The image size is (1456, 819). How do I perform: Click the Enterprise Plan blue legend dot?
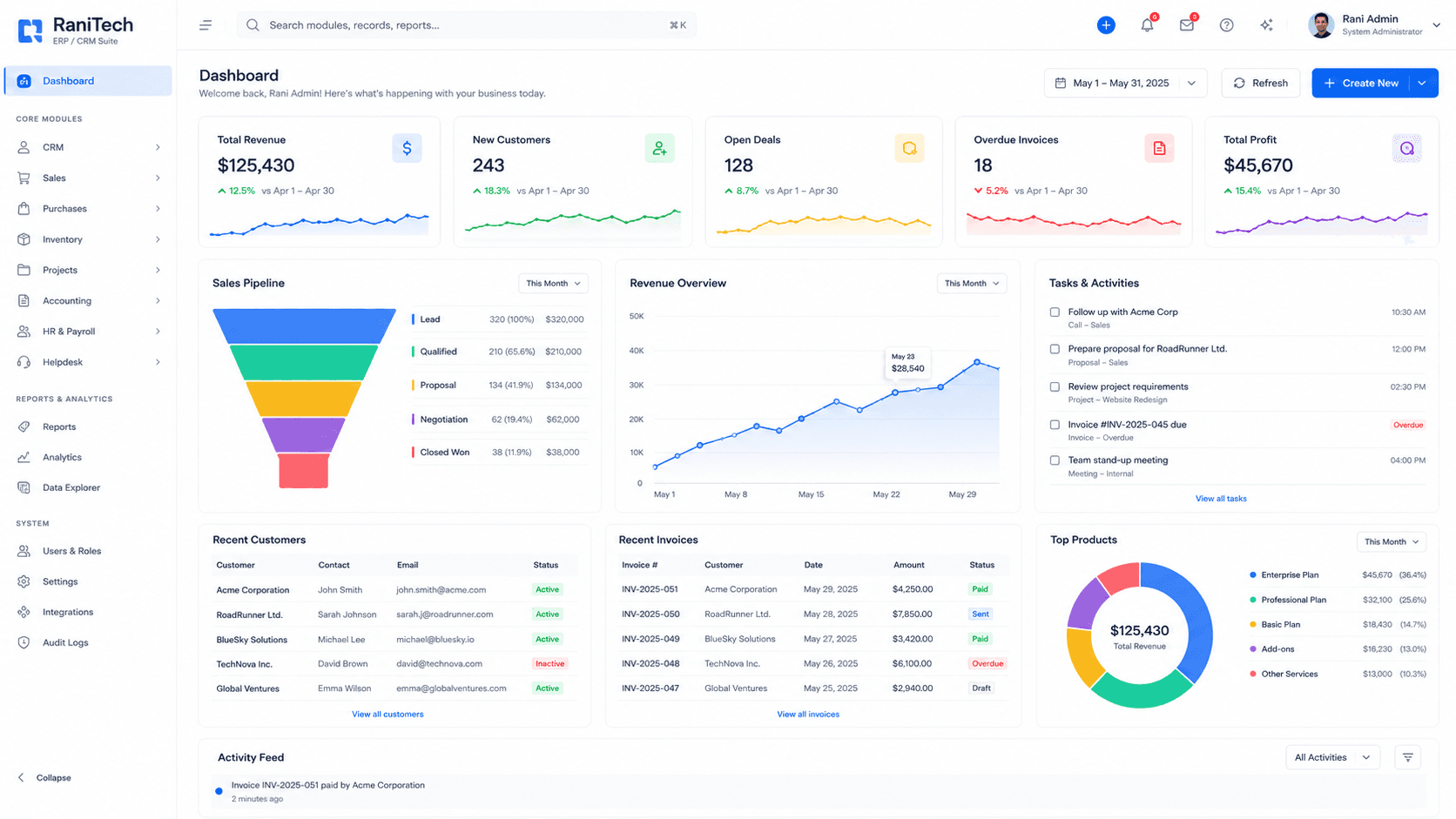(1252, 575)
